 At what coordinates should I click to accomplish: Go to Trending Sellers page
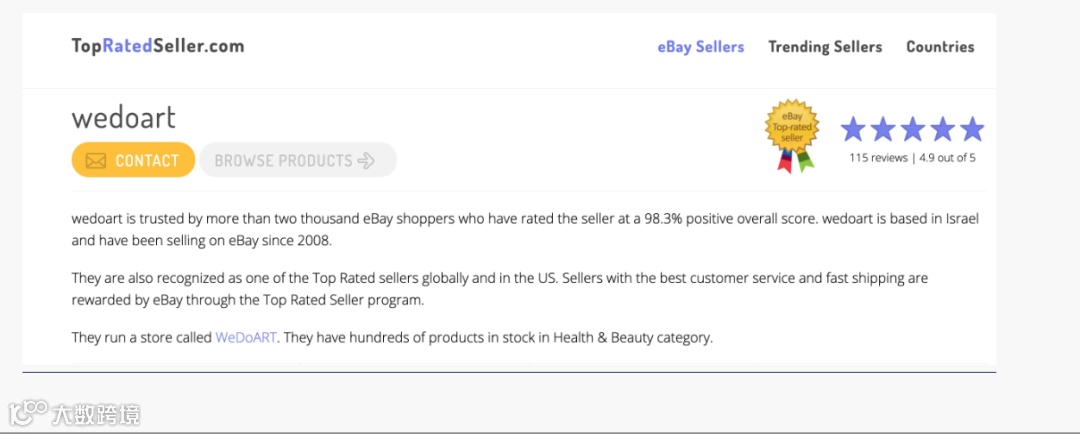coord(825,47)
